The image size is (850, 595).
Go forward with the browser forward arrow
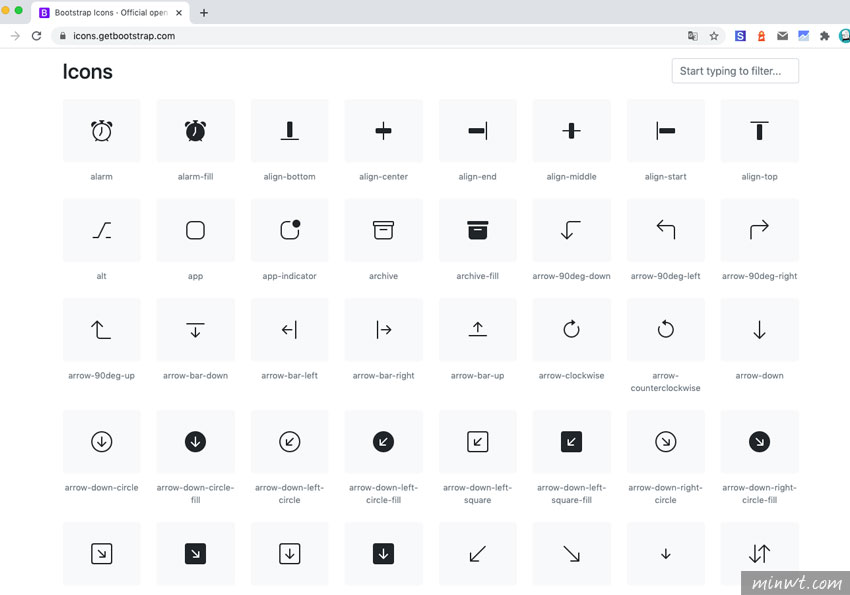[15, 36]
